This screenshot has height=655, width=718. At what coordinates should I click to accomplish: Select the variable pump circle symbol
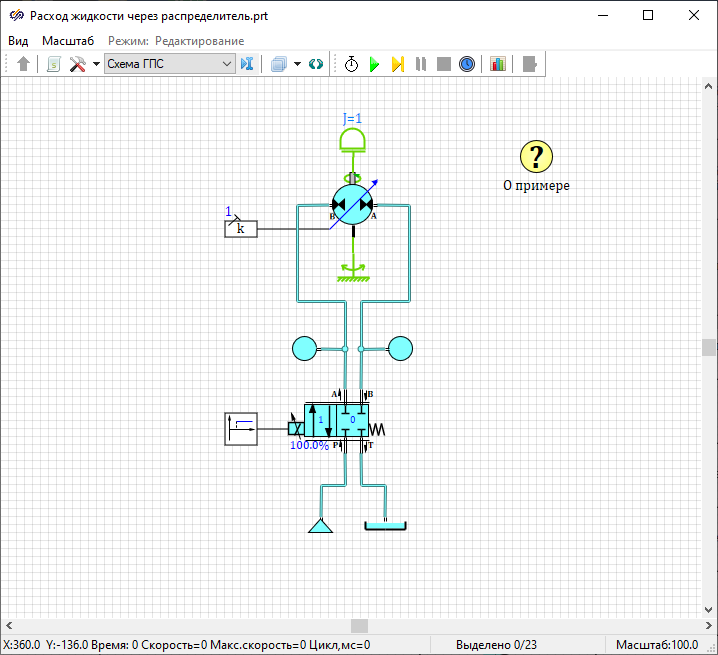click(351, 205)
